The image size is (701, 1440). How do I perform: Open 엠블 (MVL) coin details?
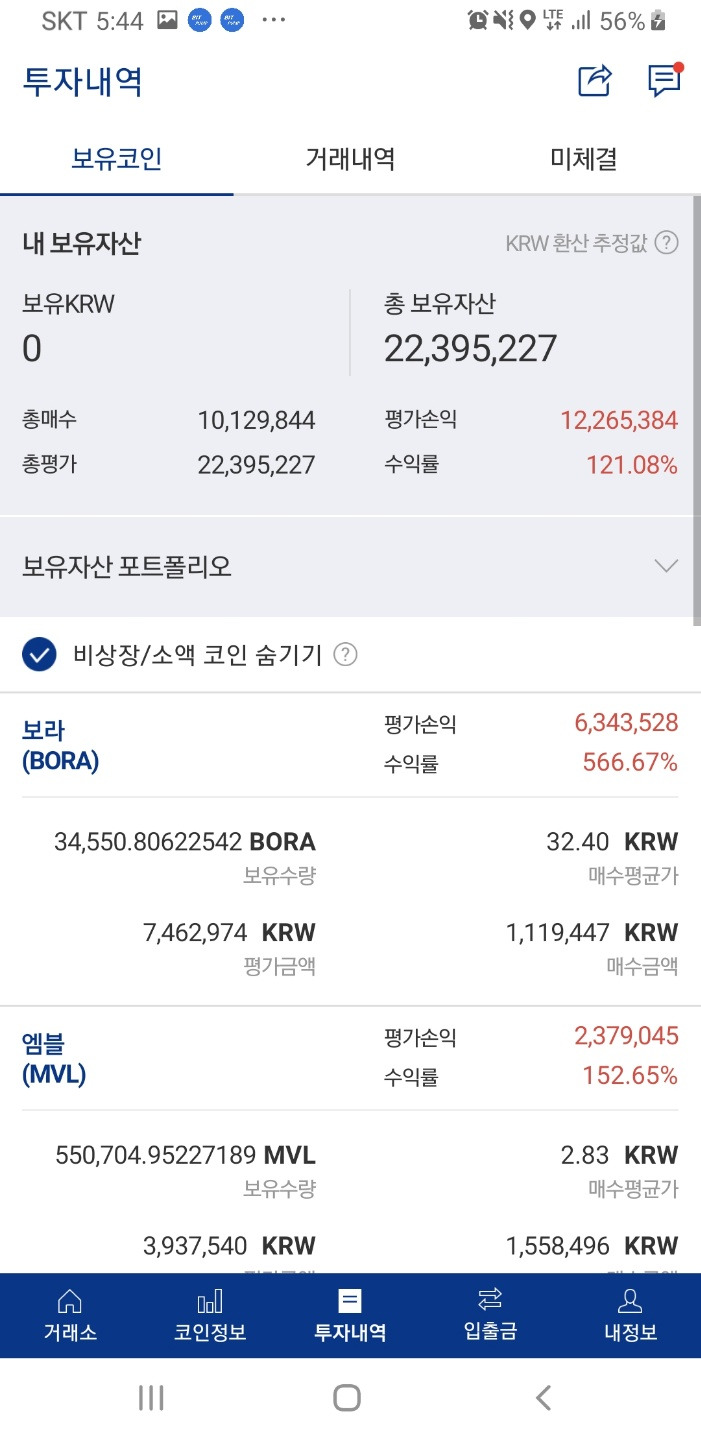(x=54, y=1059)
